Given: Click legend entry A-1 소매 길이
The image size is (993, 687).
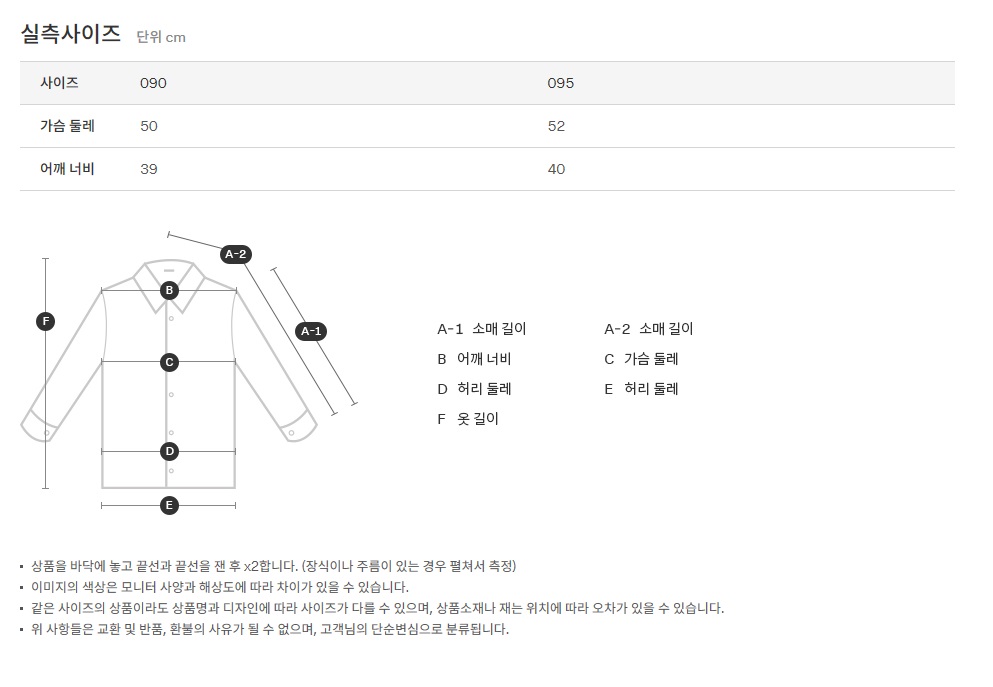Looking at the screenshot, I should tap(482, 329).
